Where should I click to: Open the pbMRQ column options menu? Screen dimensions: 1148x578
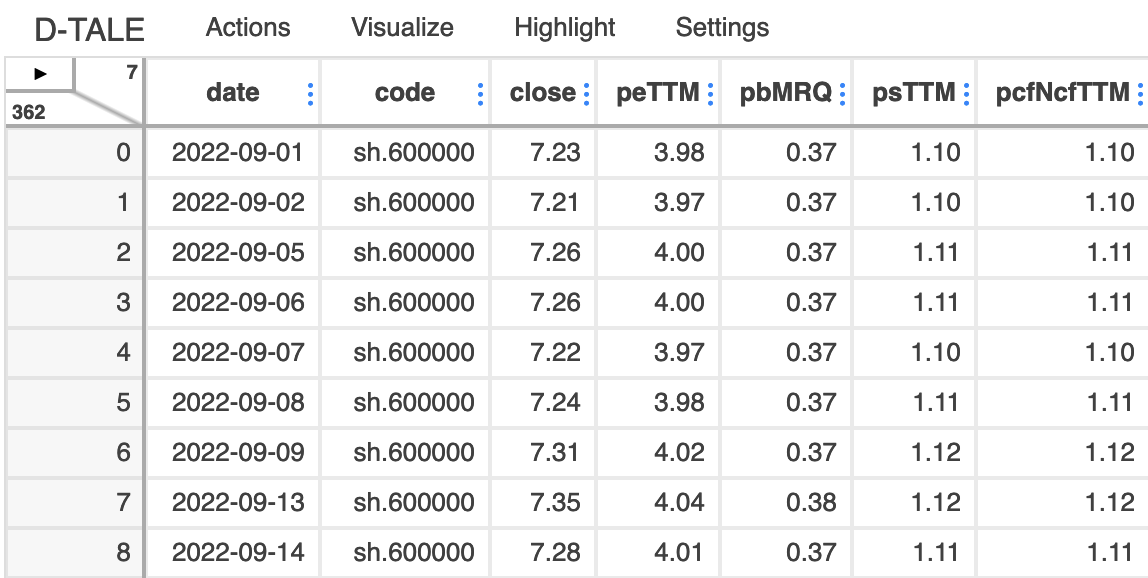[842, 94]
